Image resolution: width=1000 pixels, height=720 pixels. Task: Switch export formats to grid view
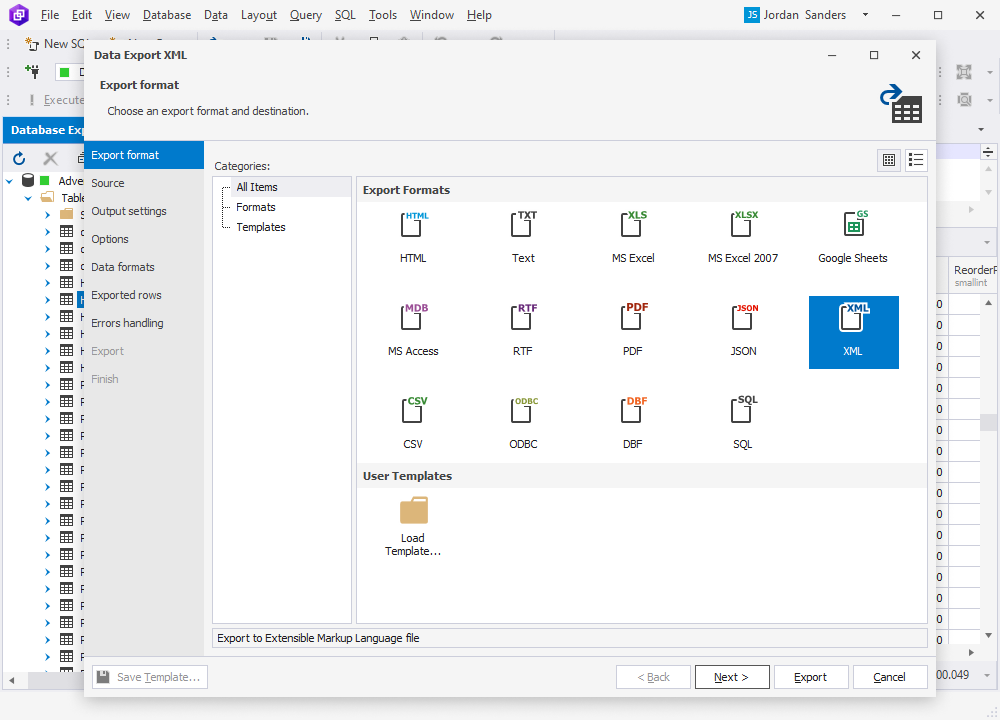point(888,160)
